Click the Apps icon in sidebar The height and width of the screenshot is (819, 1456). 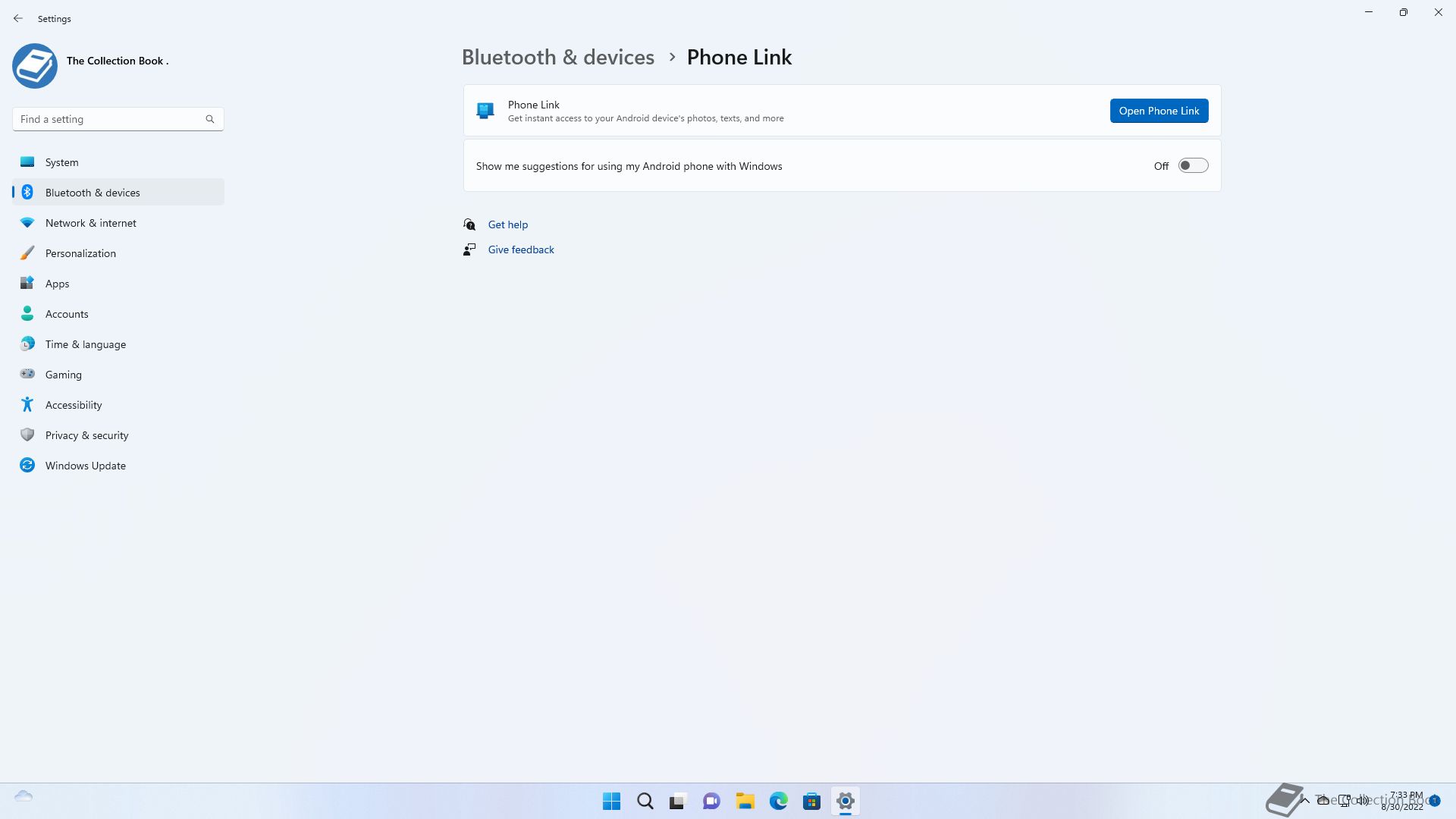[x=27, y=283]
